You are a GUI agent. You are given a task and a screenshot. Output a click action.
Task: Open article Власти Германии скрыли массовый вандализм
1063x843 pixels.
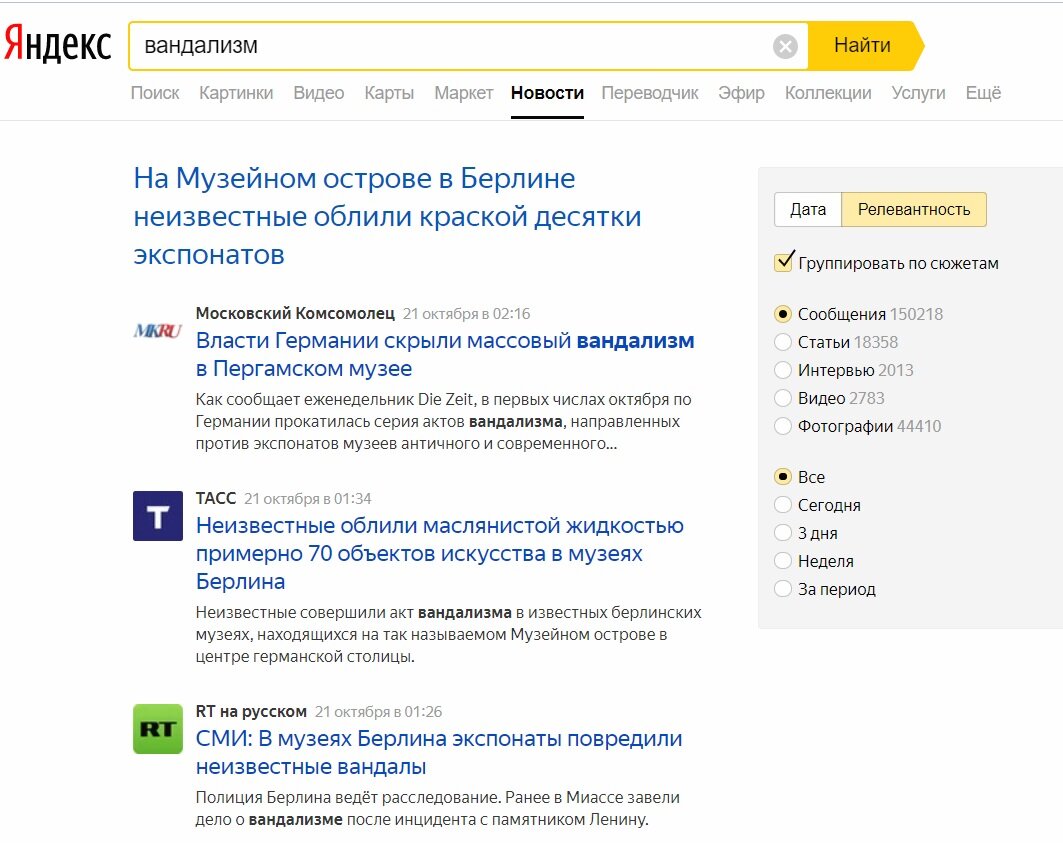coord(445,354)
